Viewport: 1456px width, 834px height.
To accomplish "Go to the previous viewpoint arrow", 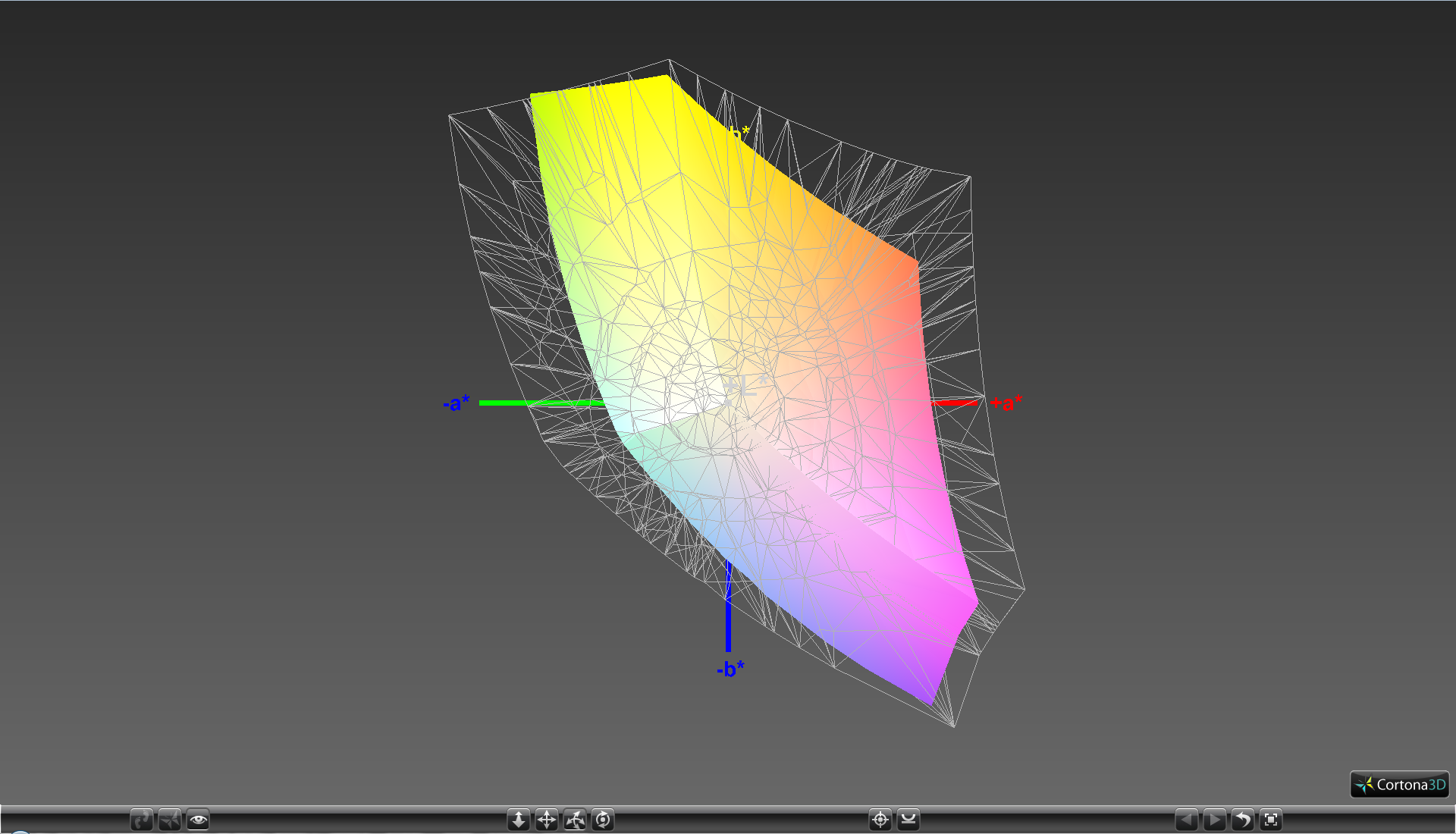I will (x=1187, y=820).
